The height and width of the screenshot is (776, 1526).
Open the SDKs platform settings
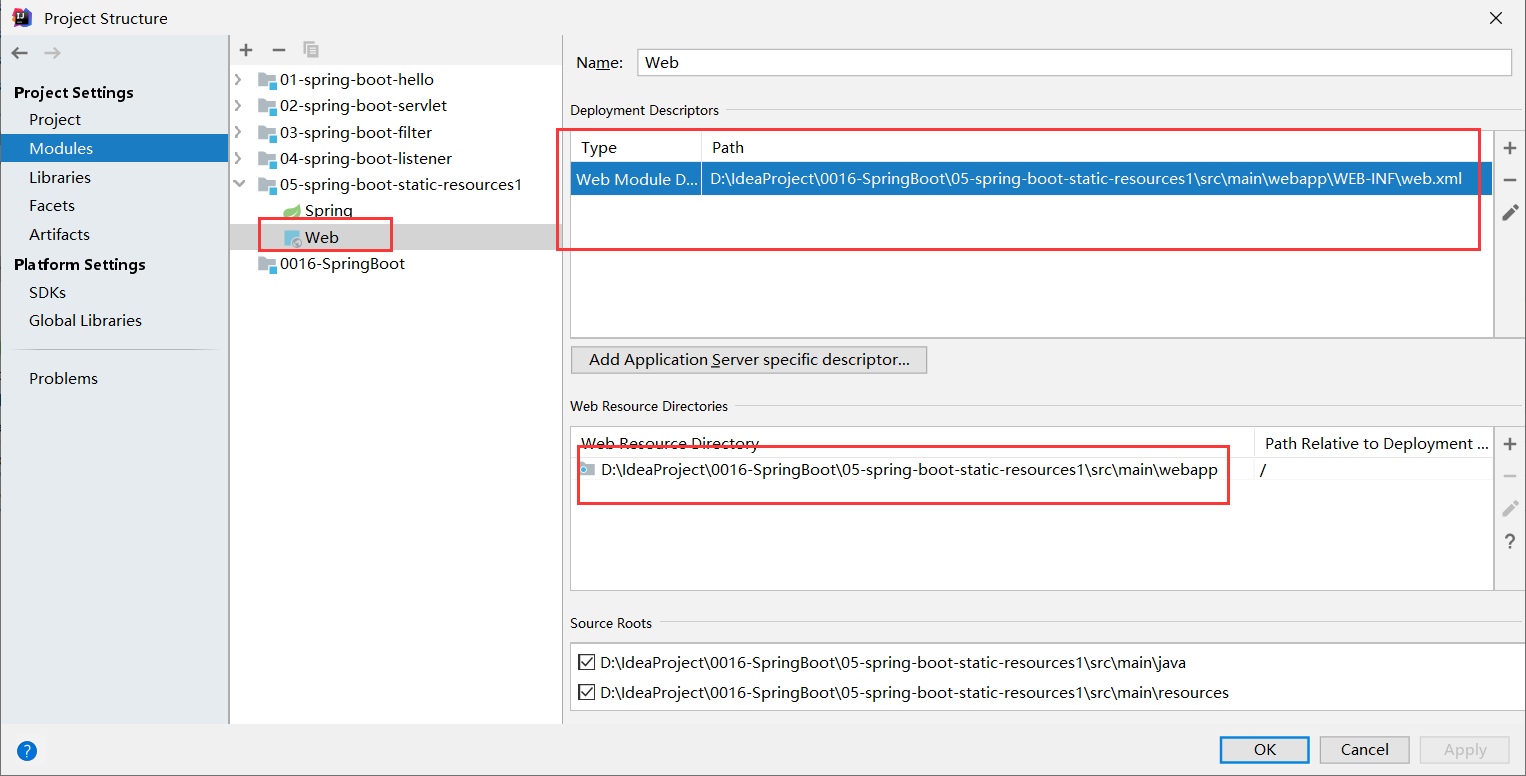(47, 292)
